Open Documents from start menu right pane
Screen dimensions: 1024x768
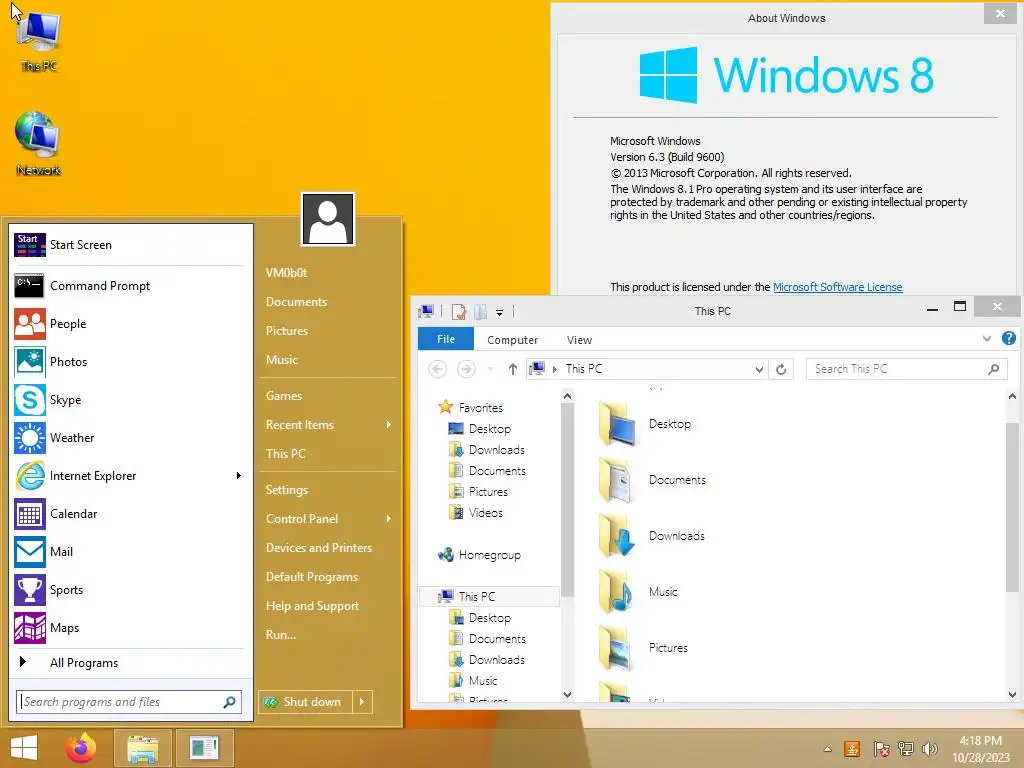pyautogui.click(x=296, y=302)
